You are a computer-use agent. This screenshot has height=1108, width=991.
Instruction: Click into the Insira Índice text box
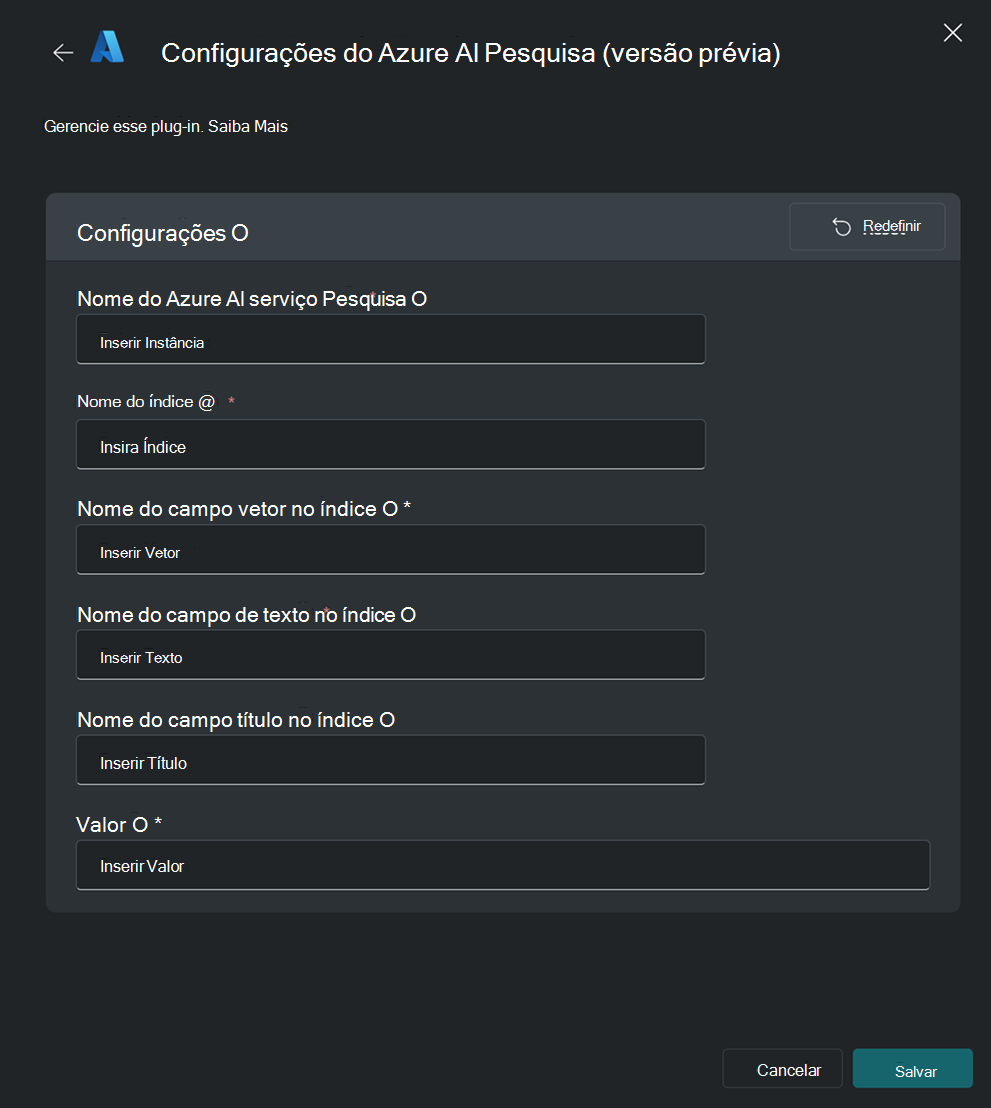click(391, 444)
